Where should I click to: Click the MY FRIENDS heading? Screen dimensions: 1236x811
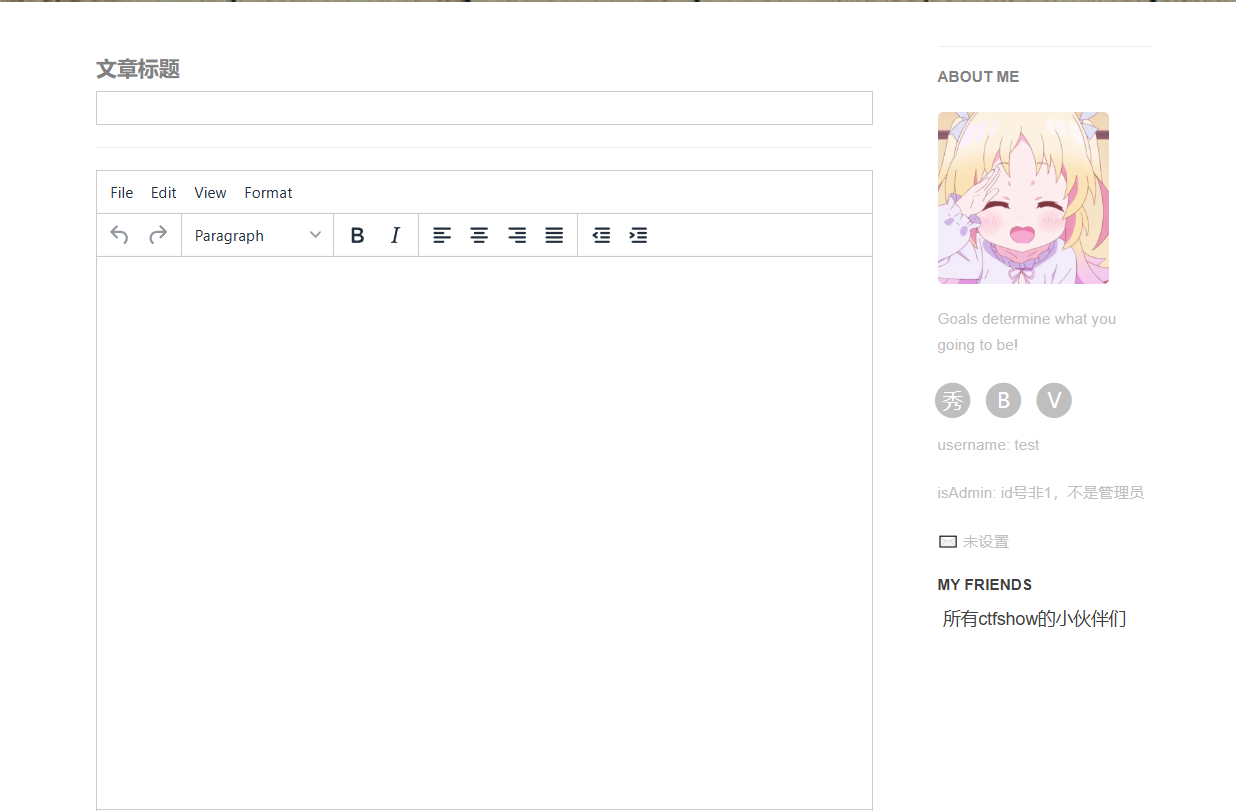coord(985,585)
